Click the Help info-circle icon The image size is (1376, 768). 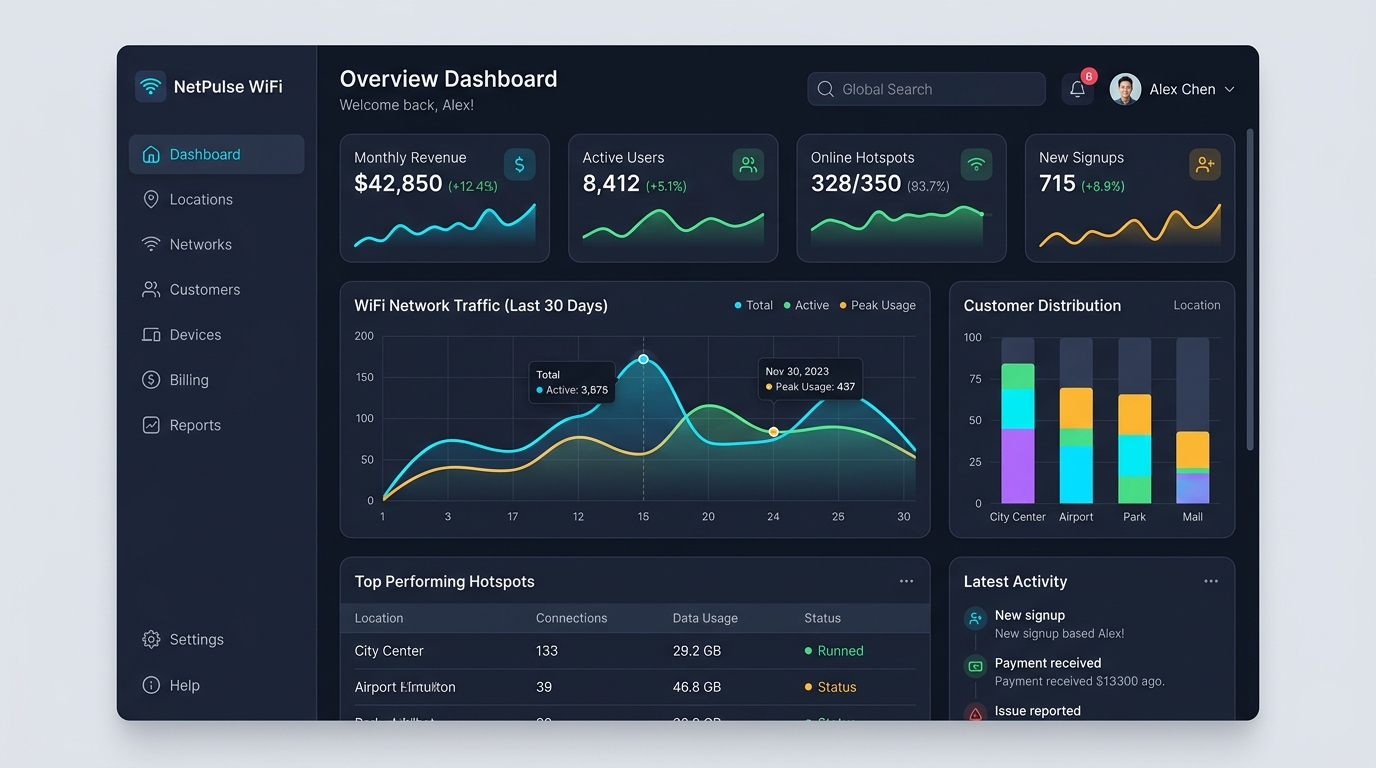coord(151,685)
